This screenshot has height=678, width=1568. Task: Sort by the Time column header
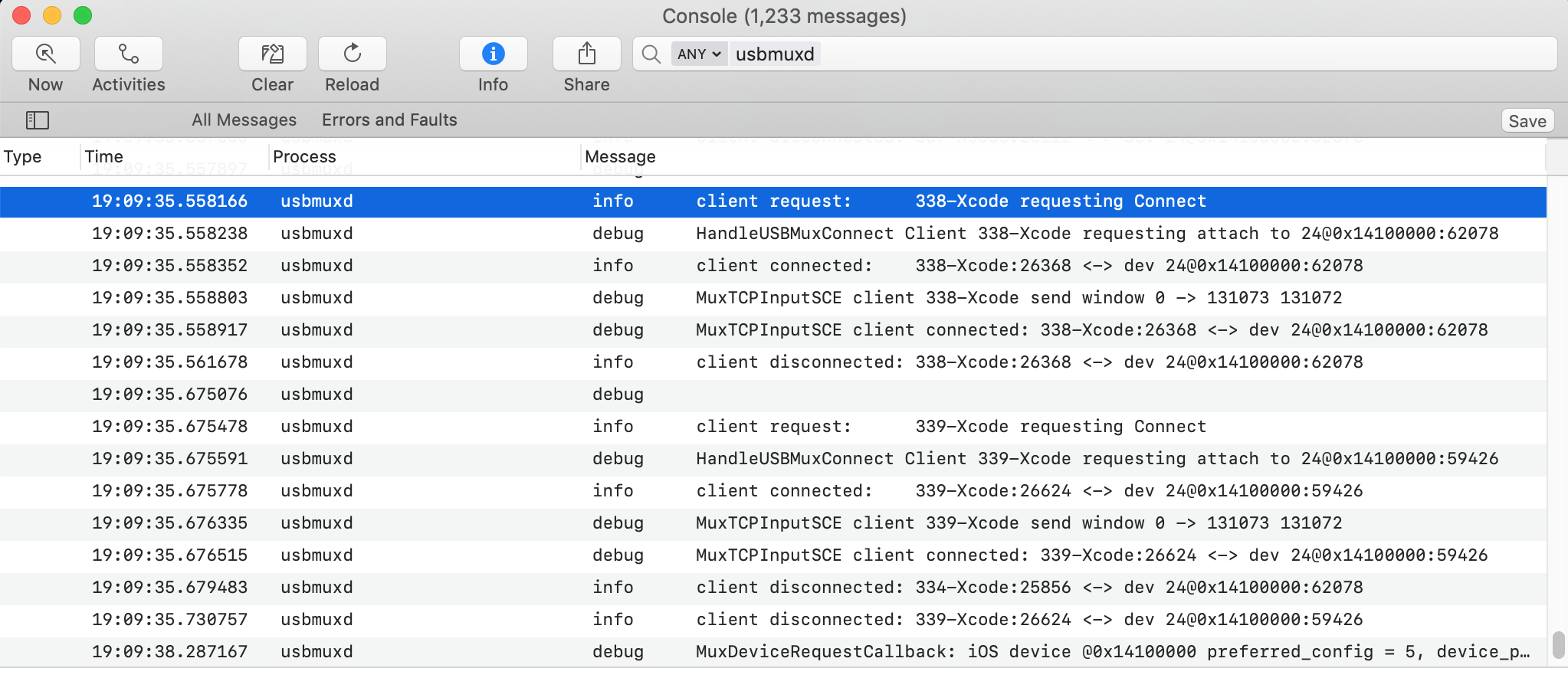point(104,157)
